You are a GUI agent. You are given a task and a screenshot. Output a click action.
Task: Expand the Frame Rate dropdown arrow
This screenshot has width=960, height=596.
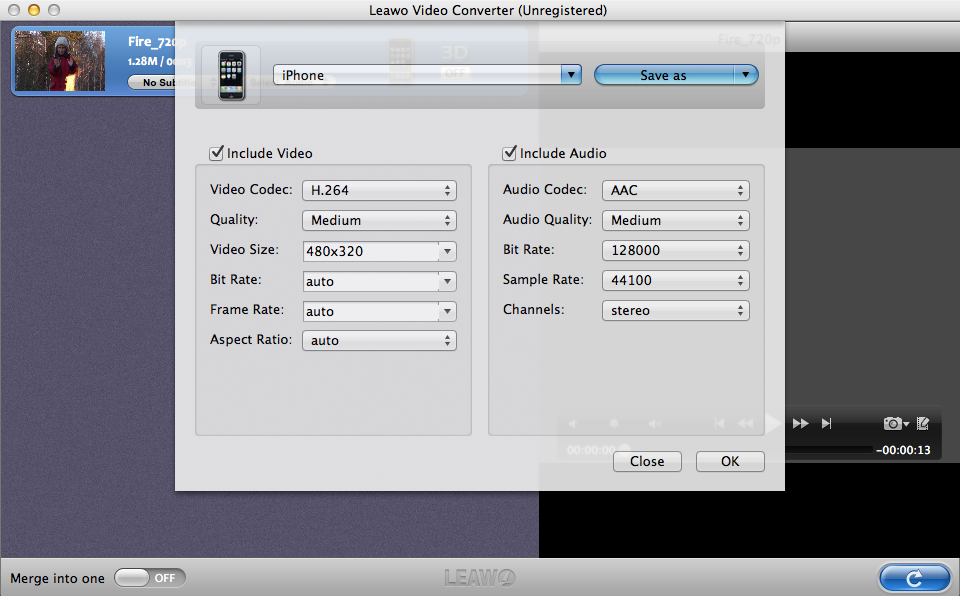tap(448, 311)
